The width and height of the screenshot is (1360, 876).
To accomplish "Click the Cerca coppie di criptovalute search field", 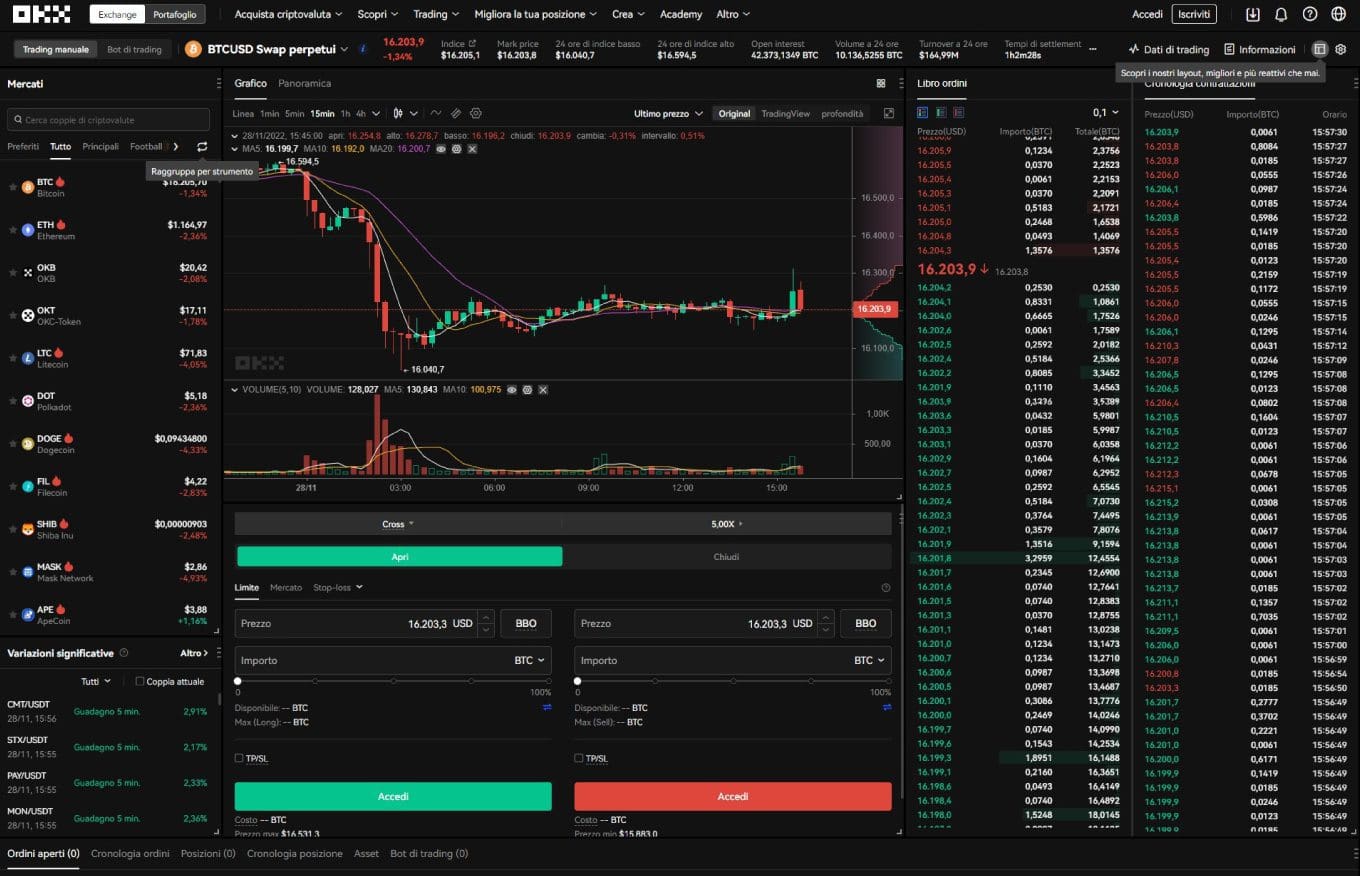I will (x=108, y=119).
